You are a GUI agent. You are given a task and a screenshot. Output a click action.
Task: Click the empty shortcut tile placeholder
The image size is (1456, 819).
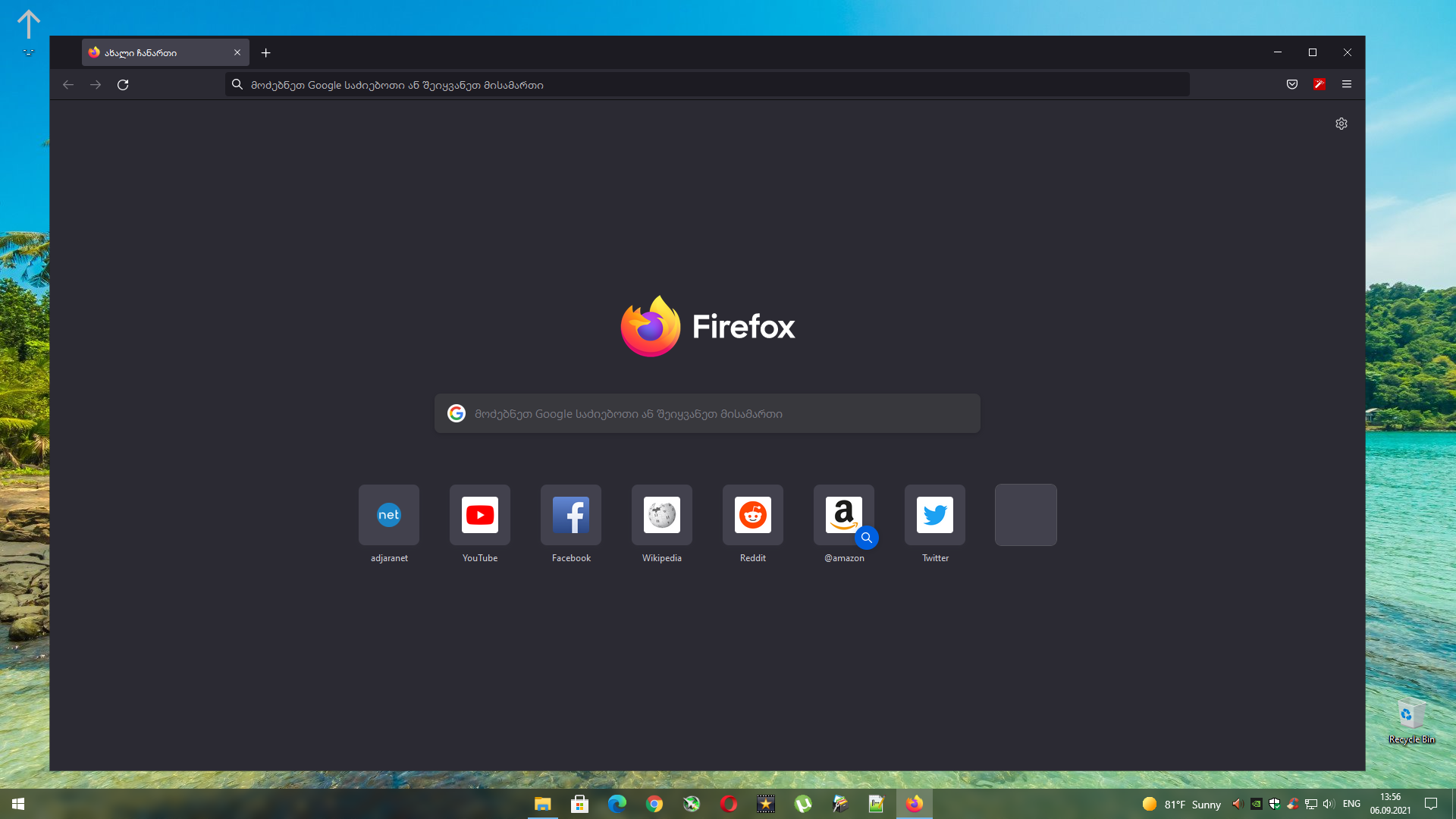point(1026,516)
